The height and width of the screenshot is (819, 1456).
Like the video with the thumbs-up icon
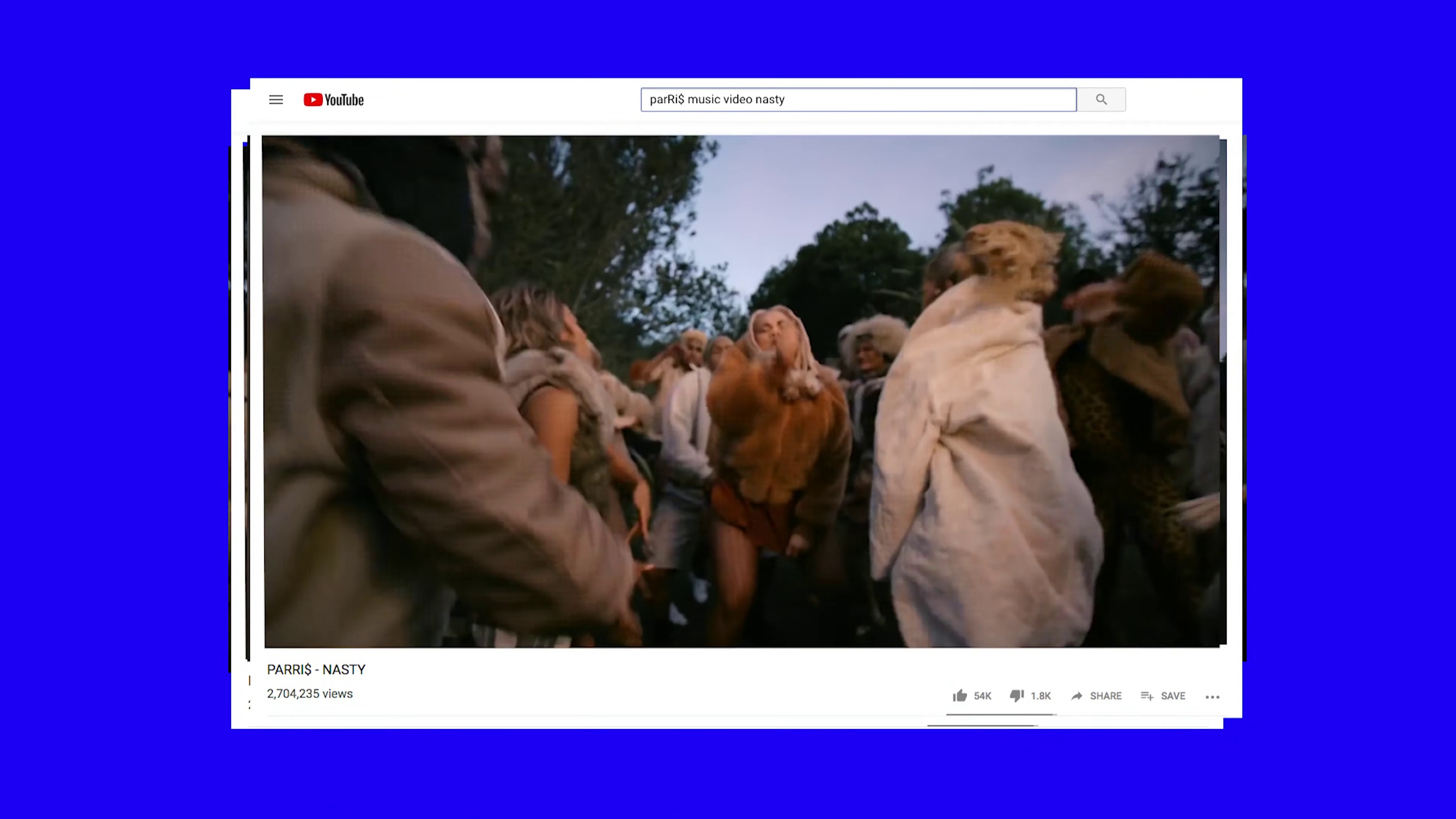960,696
